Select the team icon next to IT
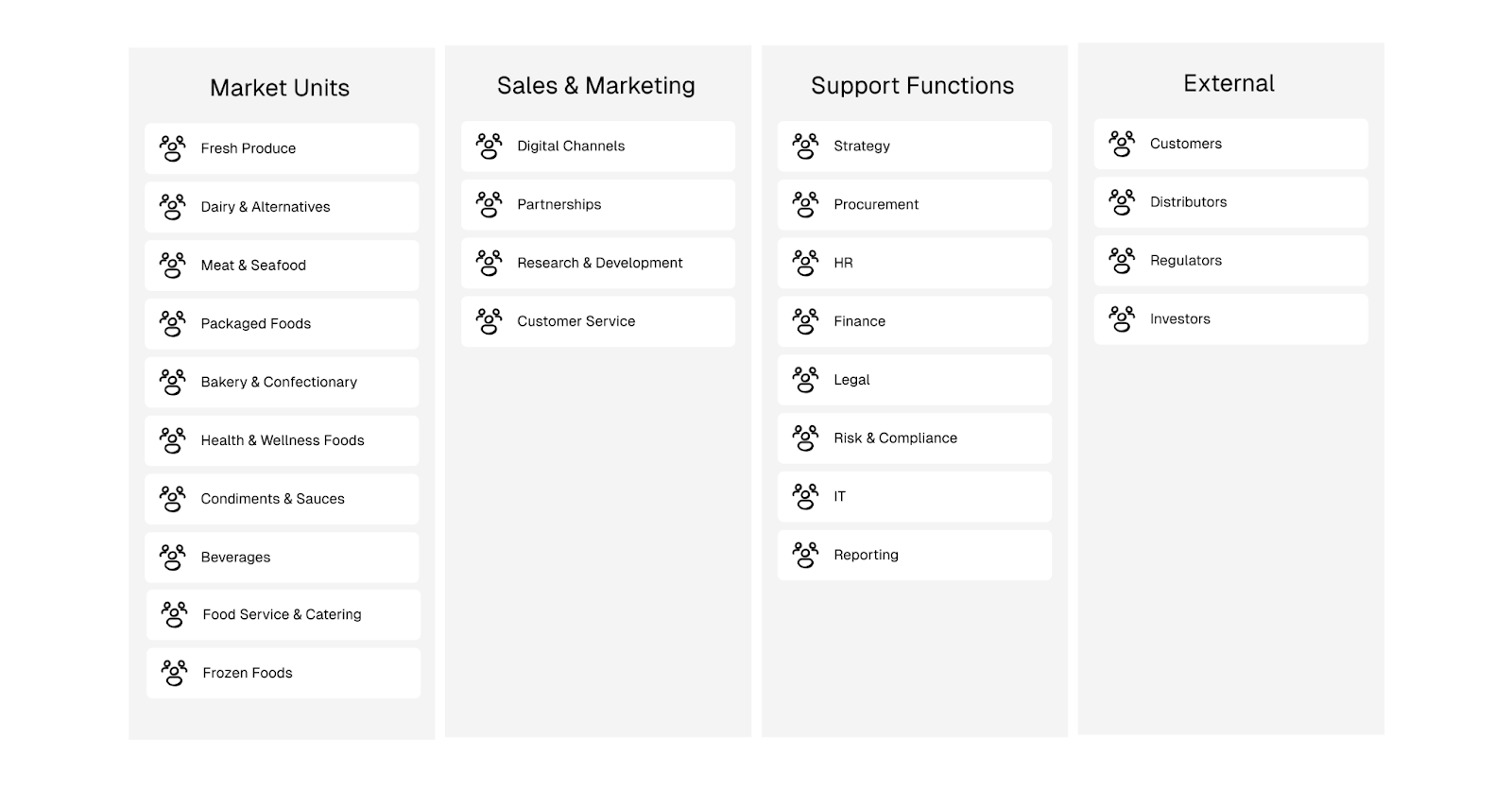The image size is (1512, 790). (805, 497)
